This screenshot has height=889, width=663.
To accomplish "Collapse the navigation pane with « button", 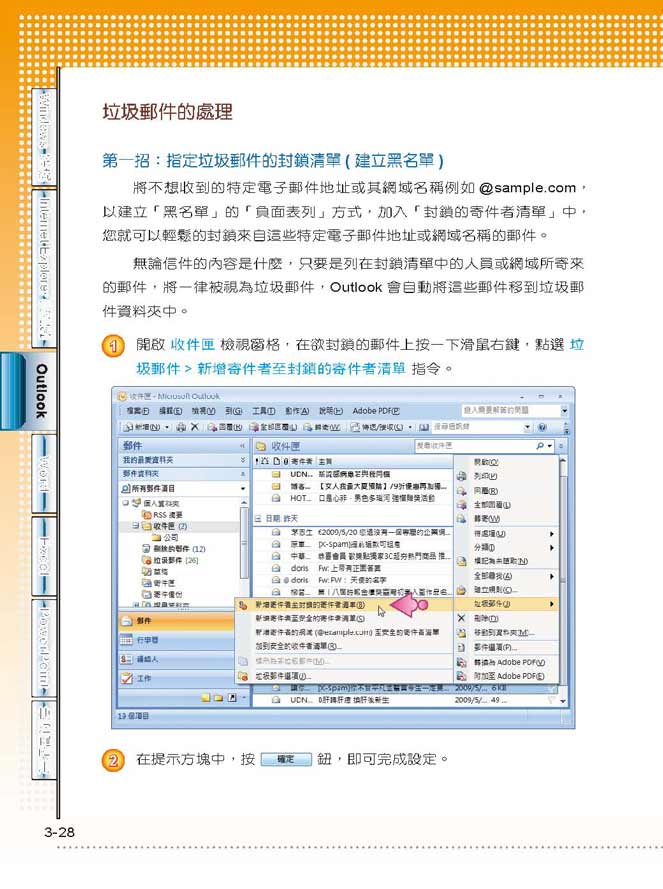I will pos(242,446).
